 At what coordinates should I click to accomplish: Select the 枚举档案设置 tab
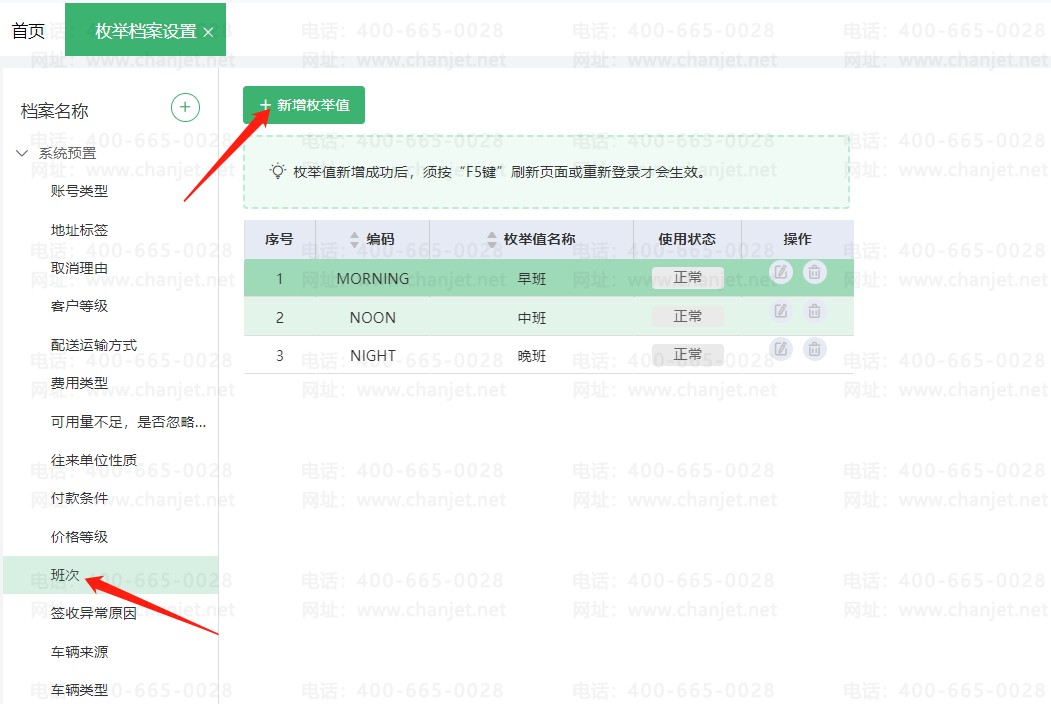[x=145, y=31]
